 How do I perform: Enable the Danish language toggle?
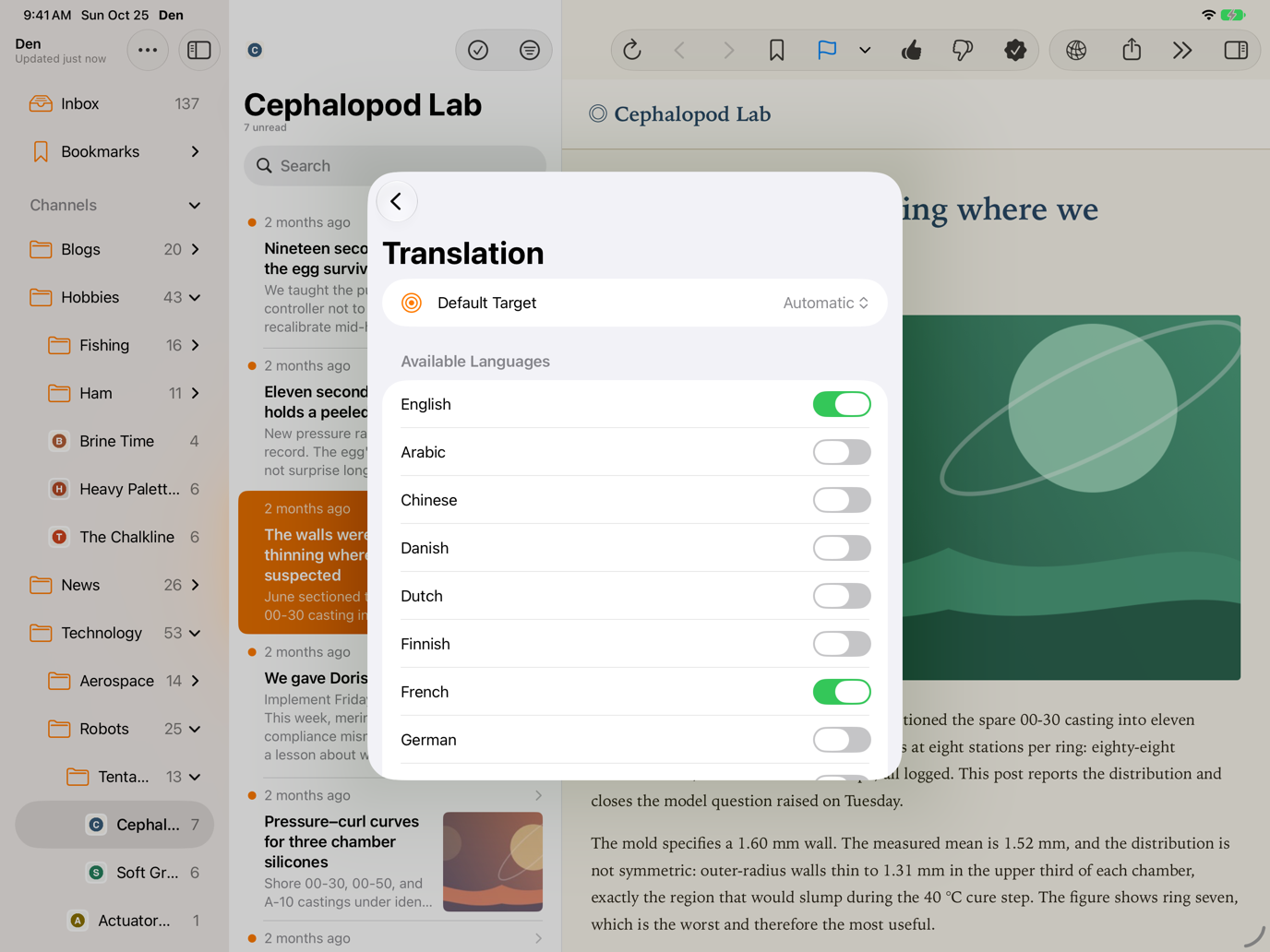(842, 548)
